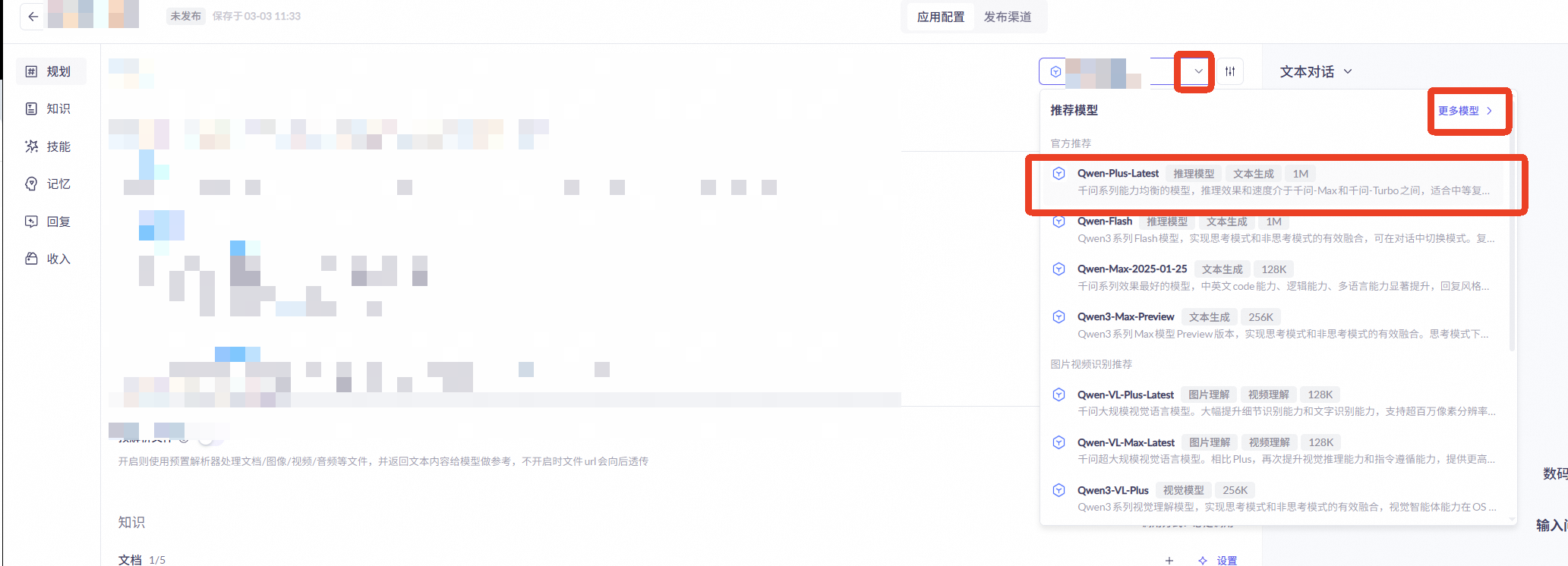Open the 回复 sidebar section
Screen dimensions: 1568x566
tap(51, 222)
